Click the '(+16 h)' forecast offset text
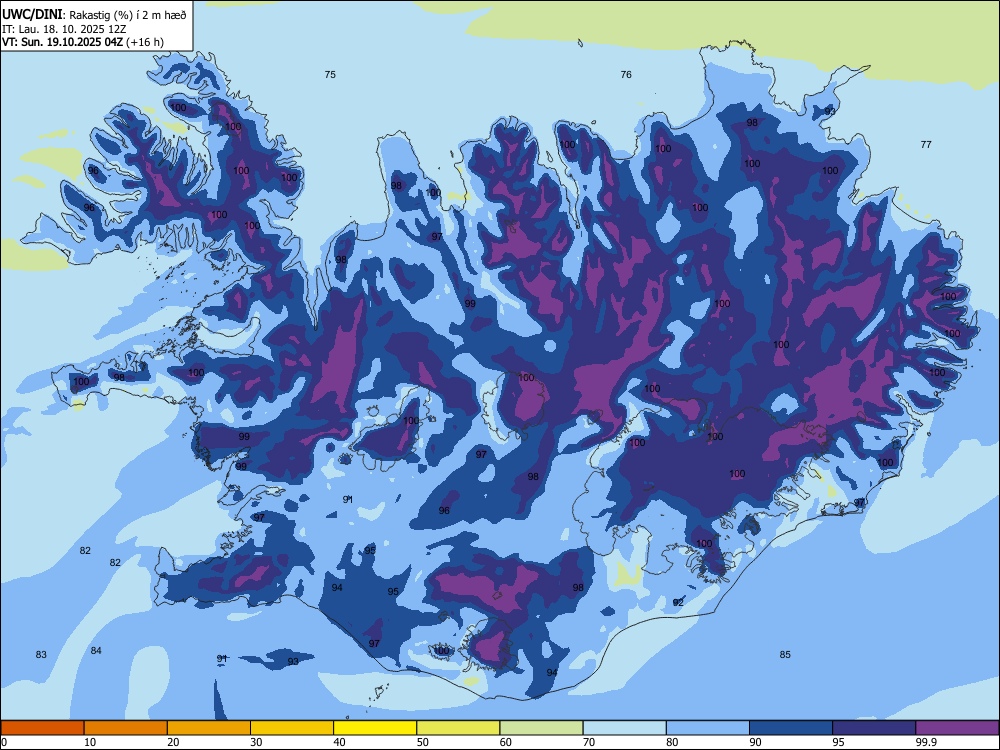The width and height of the screenshot is (1000, 750). [x=145, y=43]
